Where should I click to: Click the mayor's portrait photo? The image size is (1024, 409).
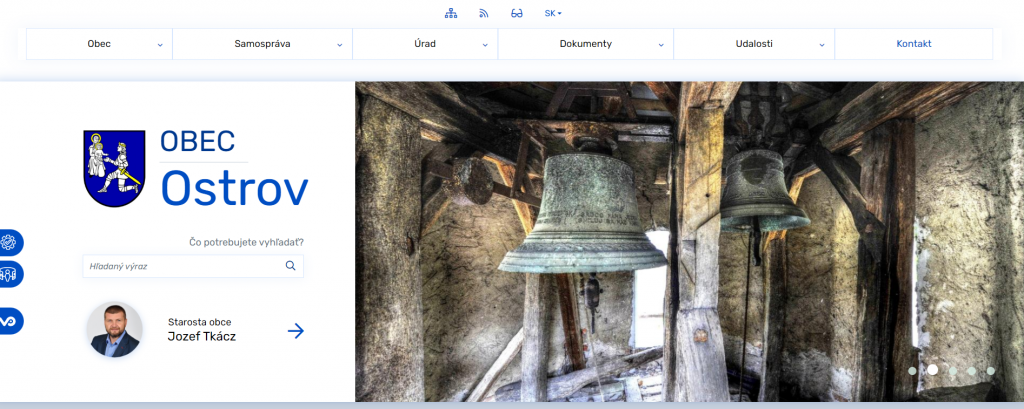point(114,330)
